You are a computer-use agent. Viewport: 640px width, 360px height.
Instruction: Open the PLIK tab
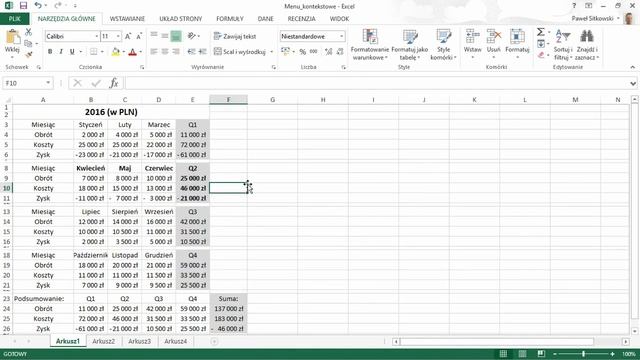[x=14, y=19]
